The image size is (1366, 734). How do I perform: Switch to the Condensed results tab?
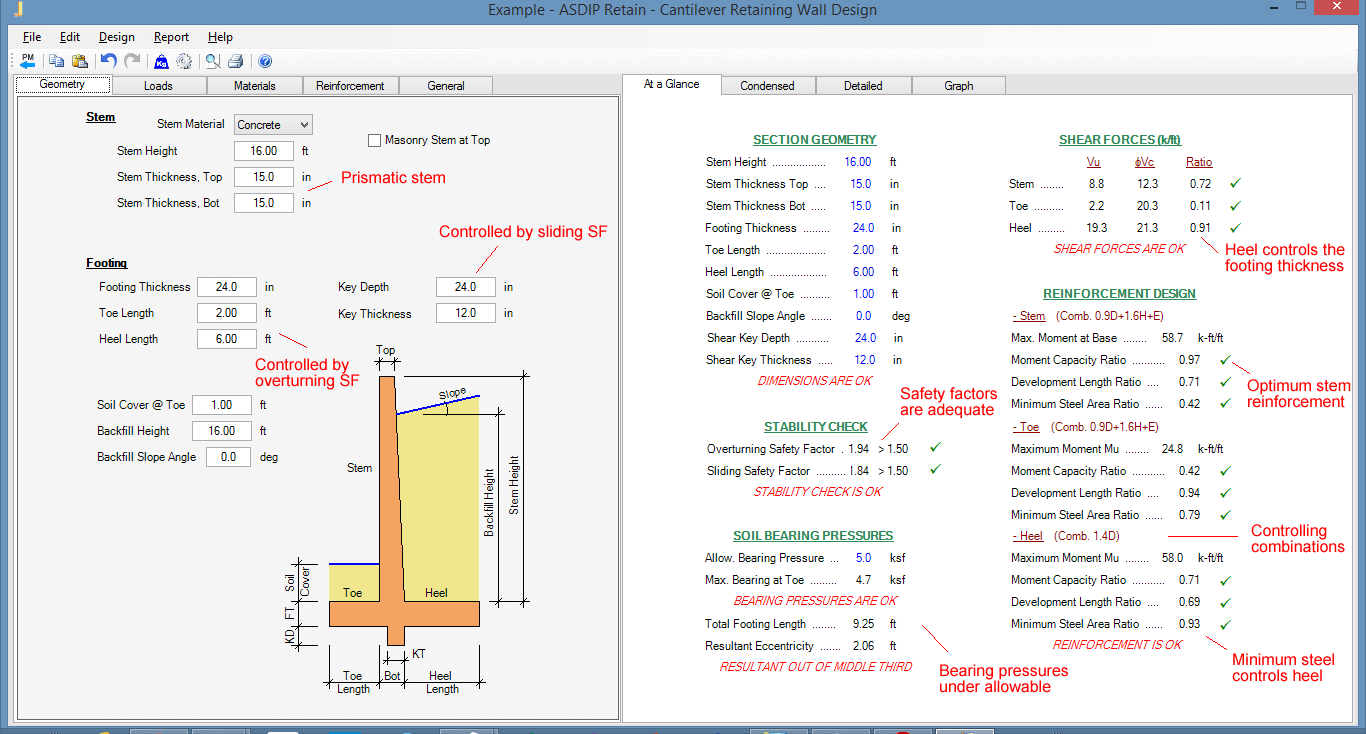click(767, 86)
